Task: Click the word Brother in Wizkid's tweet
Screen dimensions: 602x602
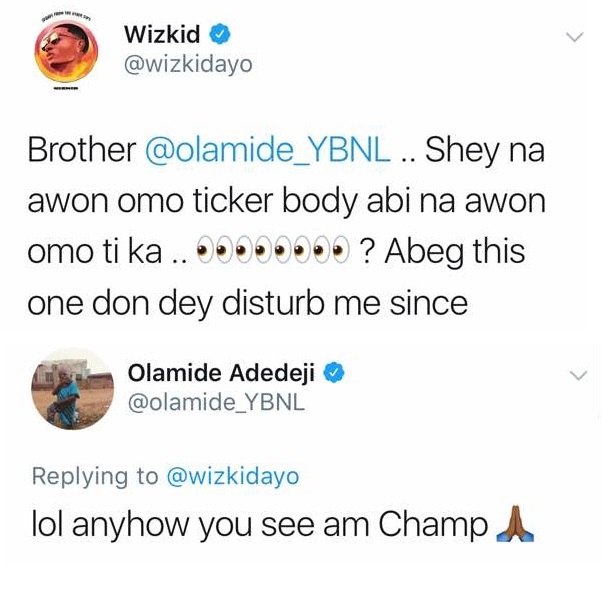Action: point(82,149)
